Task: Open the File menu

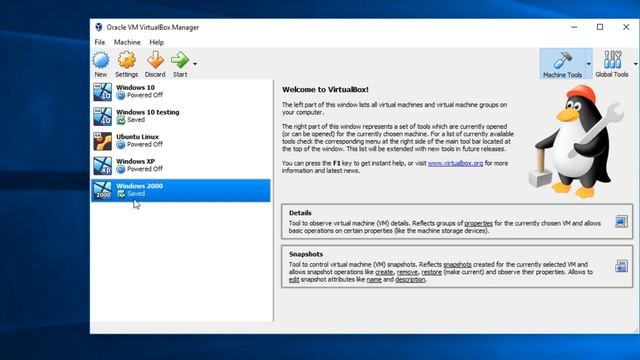Action: point(100,42)
